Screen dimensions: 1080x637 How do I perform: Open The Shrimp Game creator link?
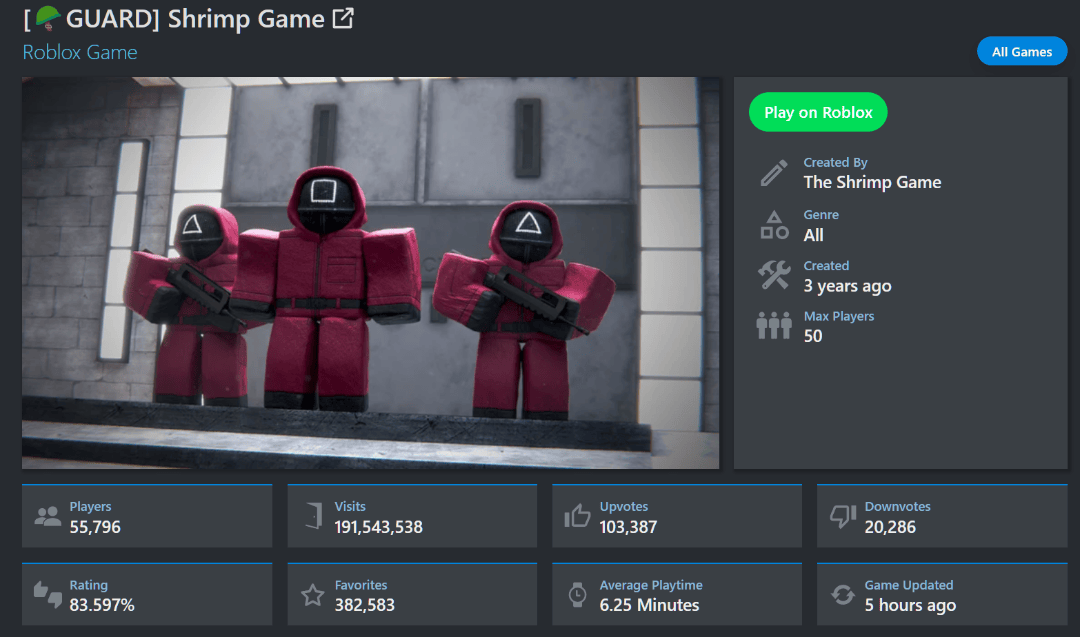[872, 182]
